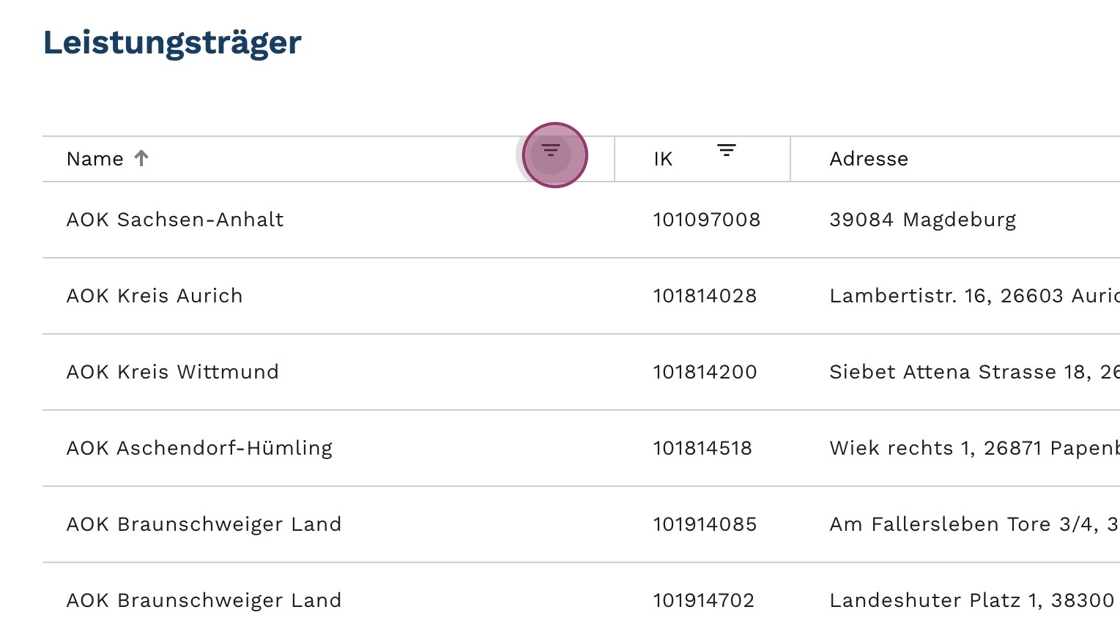The width and height of the screenshot is (1120, 626).
Task: Toggle sort arrow next to Name
Action: [142, 158]
